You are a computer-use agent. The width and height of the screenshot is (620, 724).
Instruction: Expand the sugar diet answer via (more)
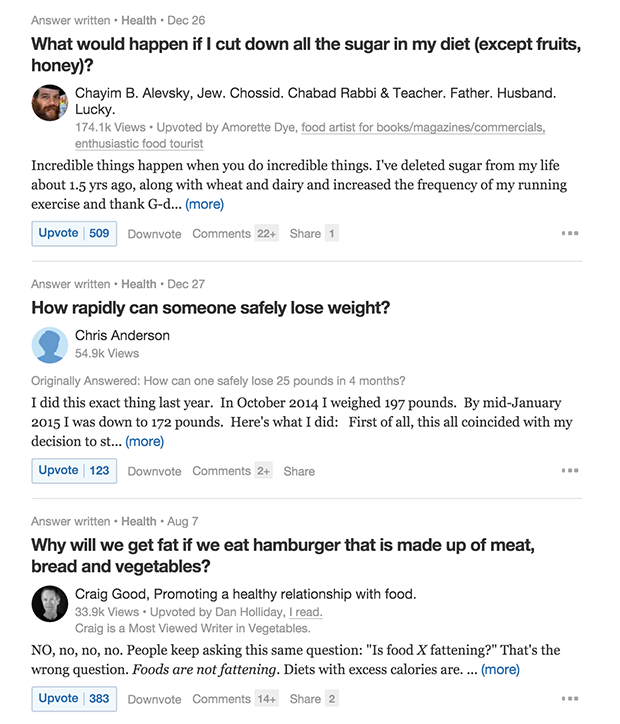coord(205,204)
